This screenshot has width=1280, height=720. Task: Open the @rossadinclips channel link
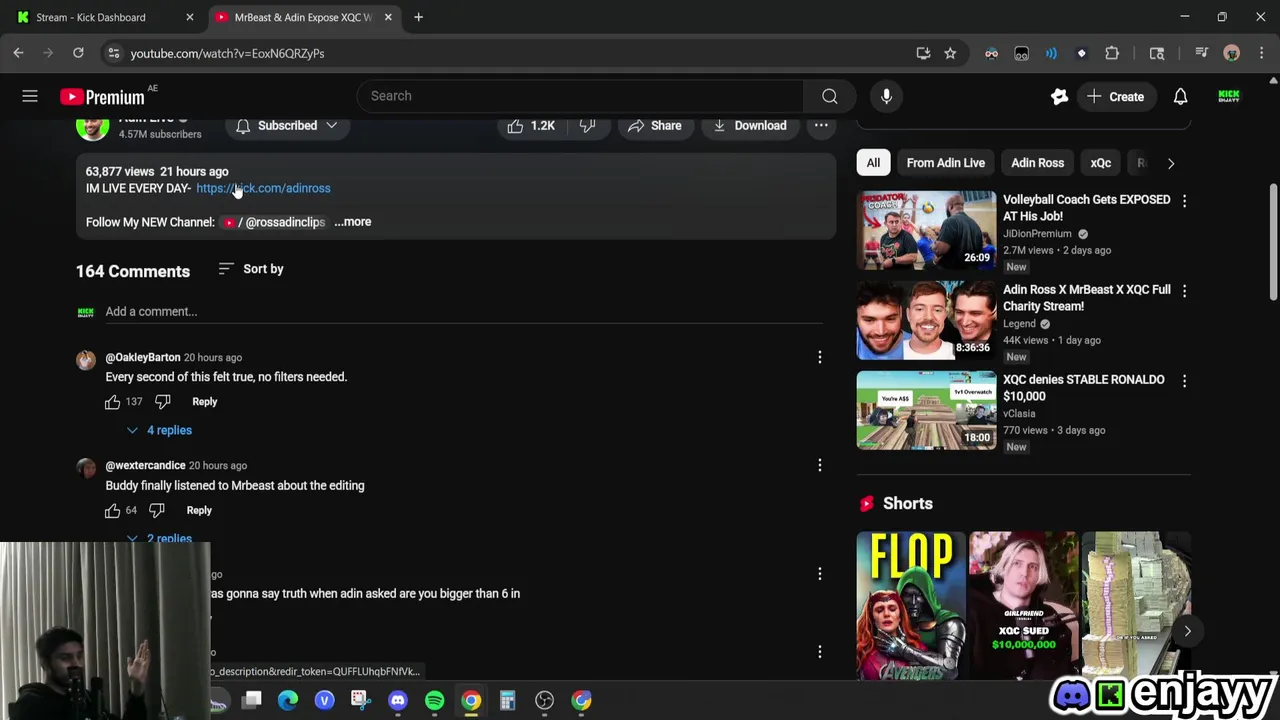(x=274, y=222)
